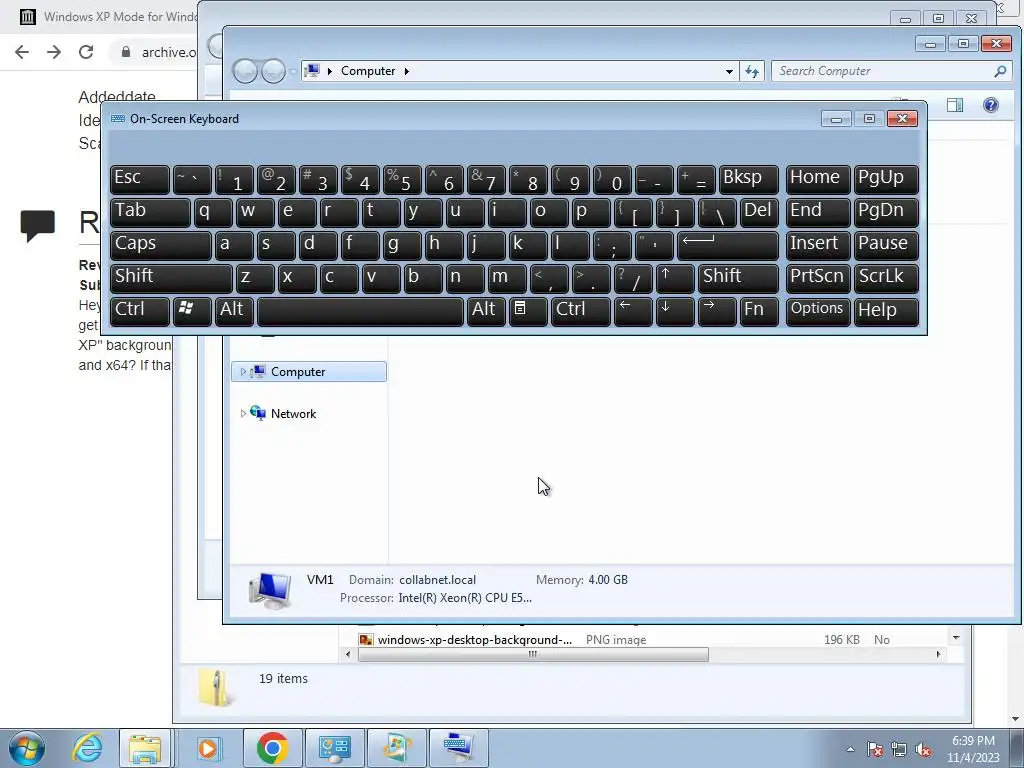Toggle the right Ctrl key
The image size is (1024, 768).
point(581,311)
